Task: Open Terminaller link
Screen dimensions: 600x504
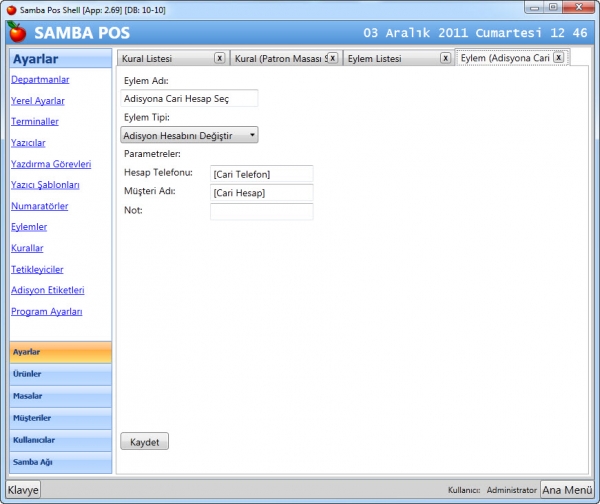Action: tap(35, 122)
